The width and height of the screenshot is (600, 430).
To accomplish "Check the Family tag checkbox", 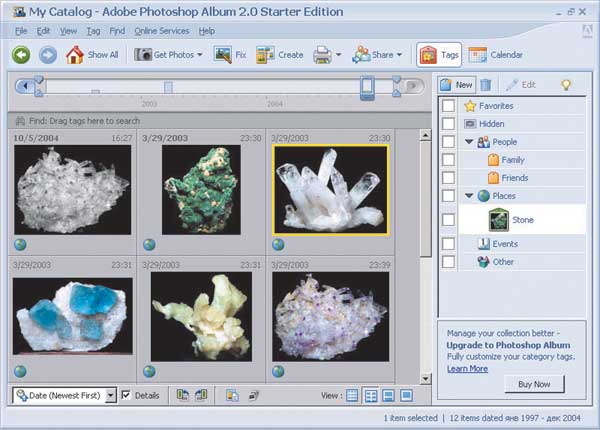I will tap(448, 160).
